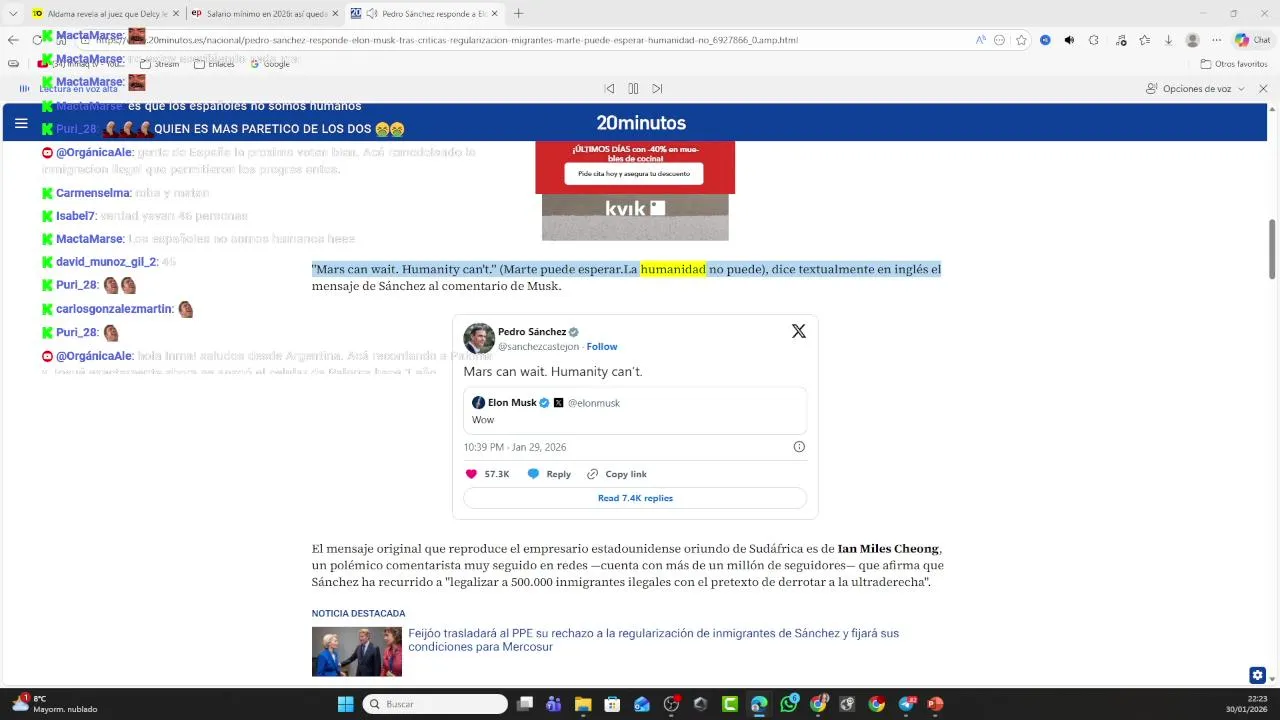Expand the Opciones de voz dropdown
This screenshot has height=720, width=1280.
pyautogui.click(x=1195, y=89)
